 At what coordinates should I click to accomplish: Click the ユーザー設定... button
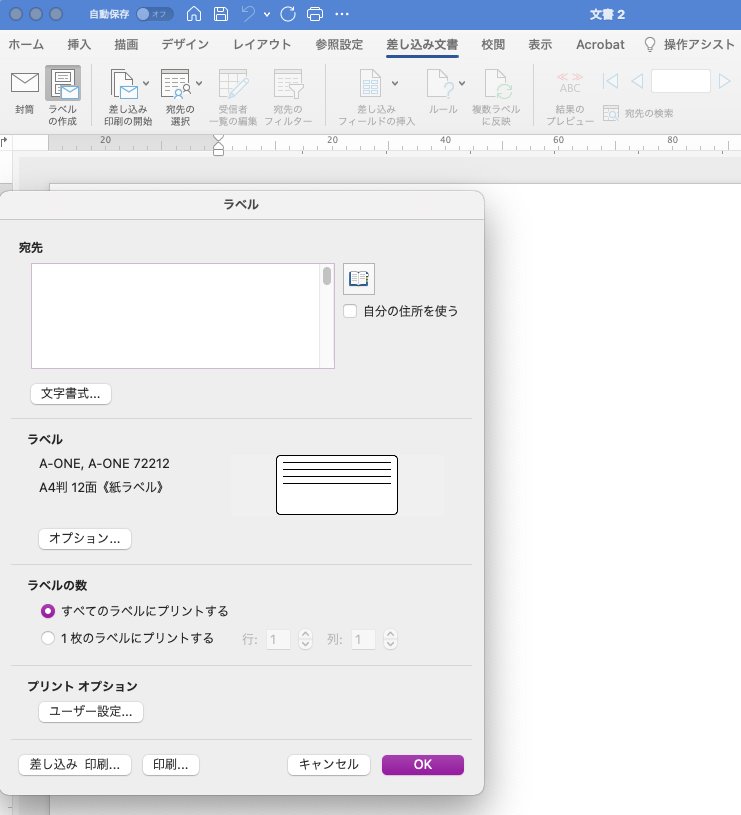pyautogui.click(x=91, y=712)
